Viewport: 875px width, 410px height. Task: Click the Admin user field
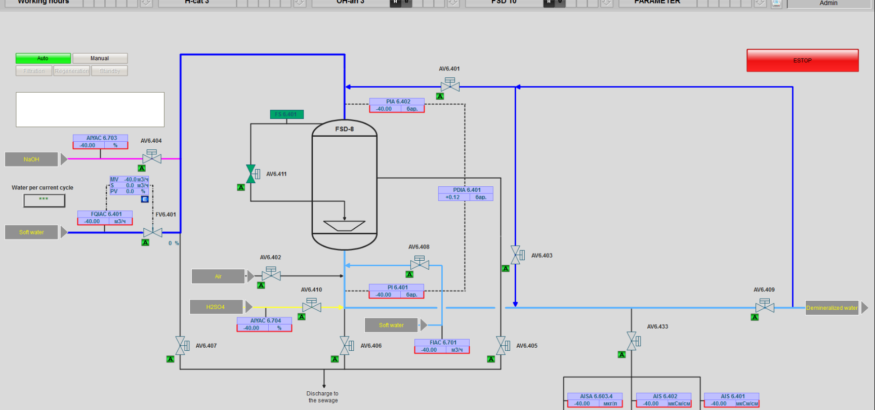[829, 3]
